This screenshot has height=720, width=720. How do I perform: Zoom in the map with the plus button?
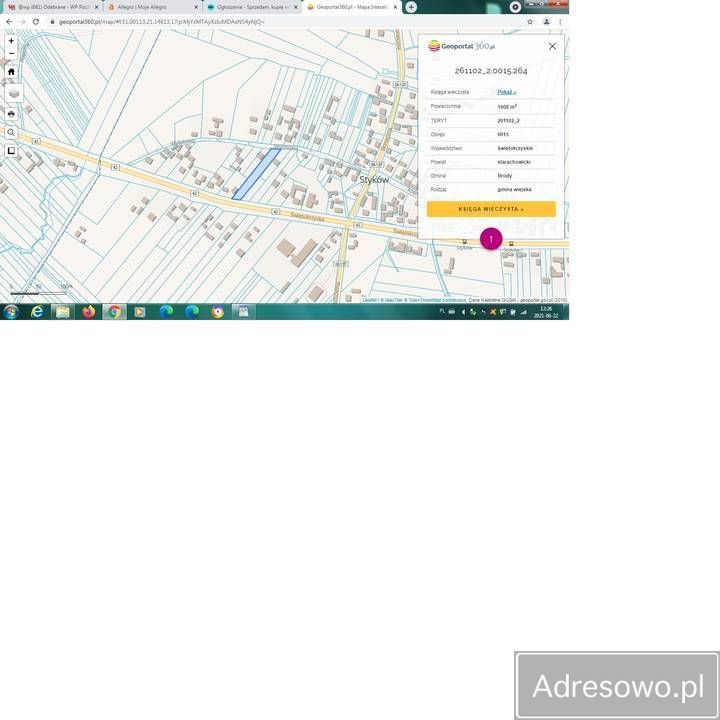[x=11, y=41]
